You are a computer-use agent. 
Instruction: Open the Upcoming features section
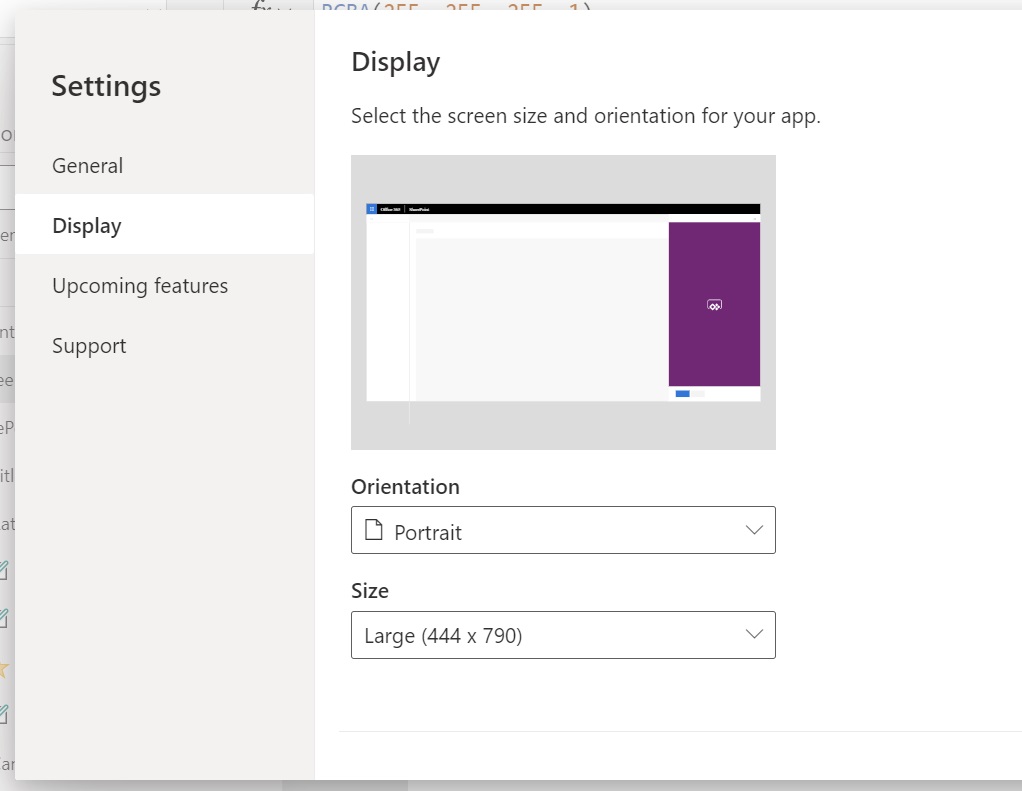(139, 285)
